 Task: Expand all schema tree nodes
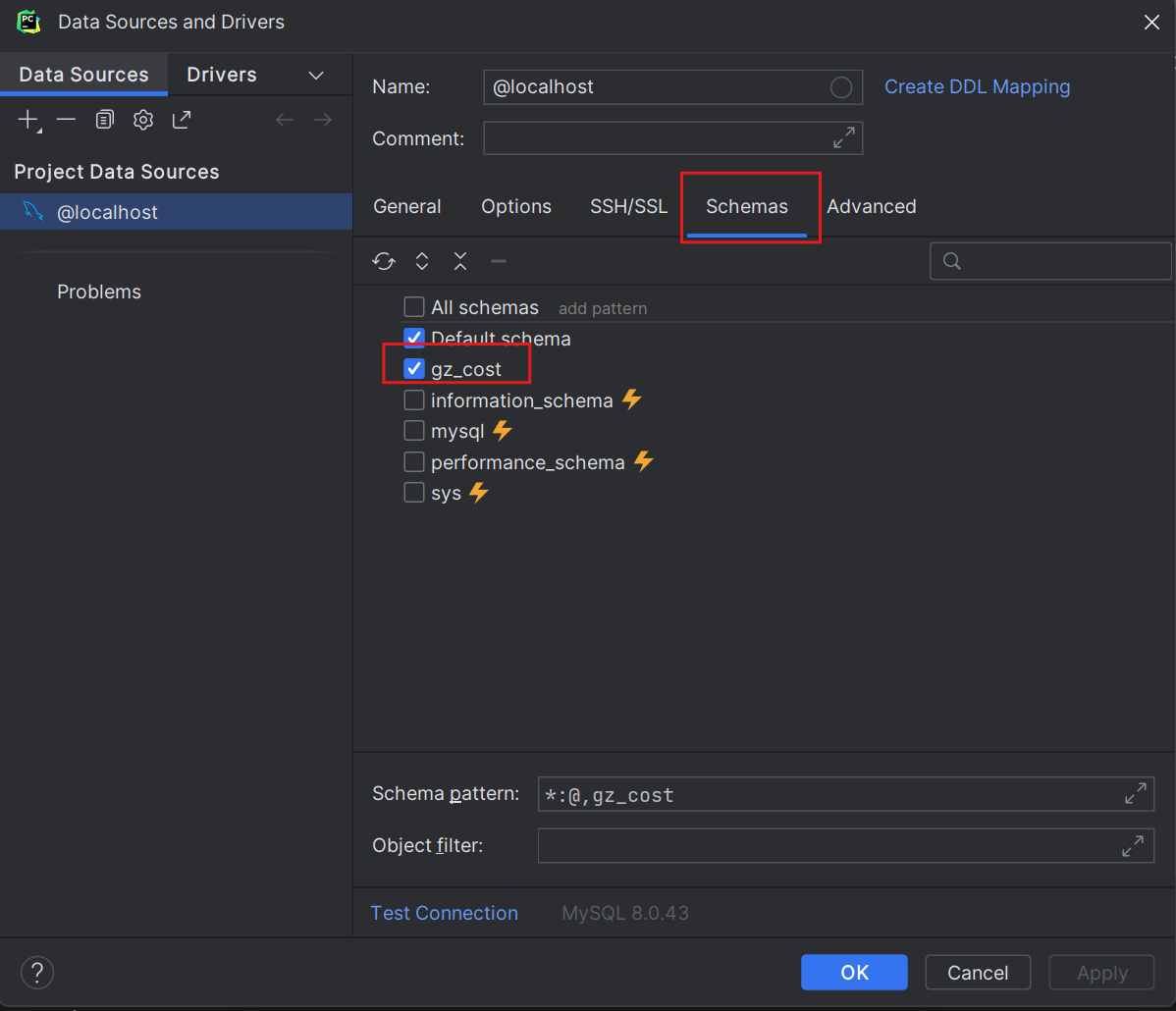tap(422, 261)
